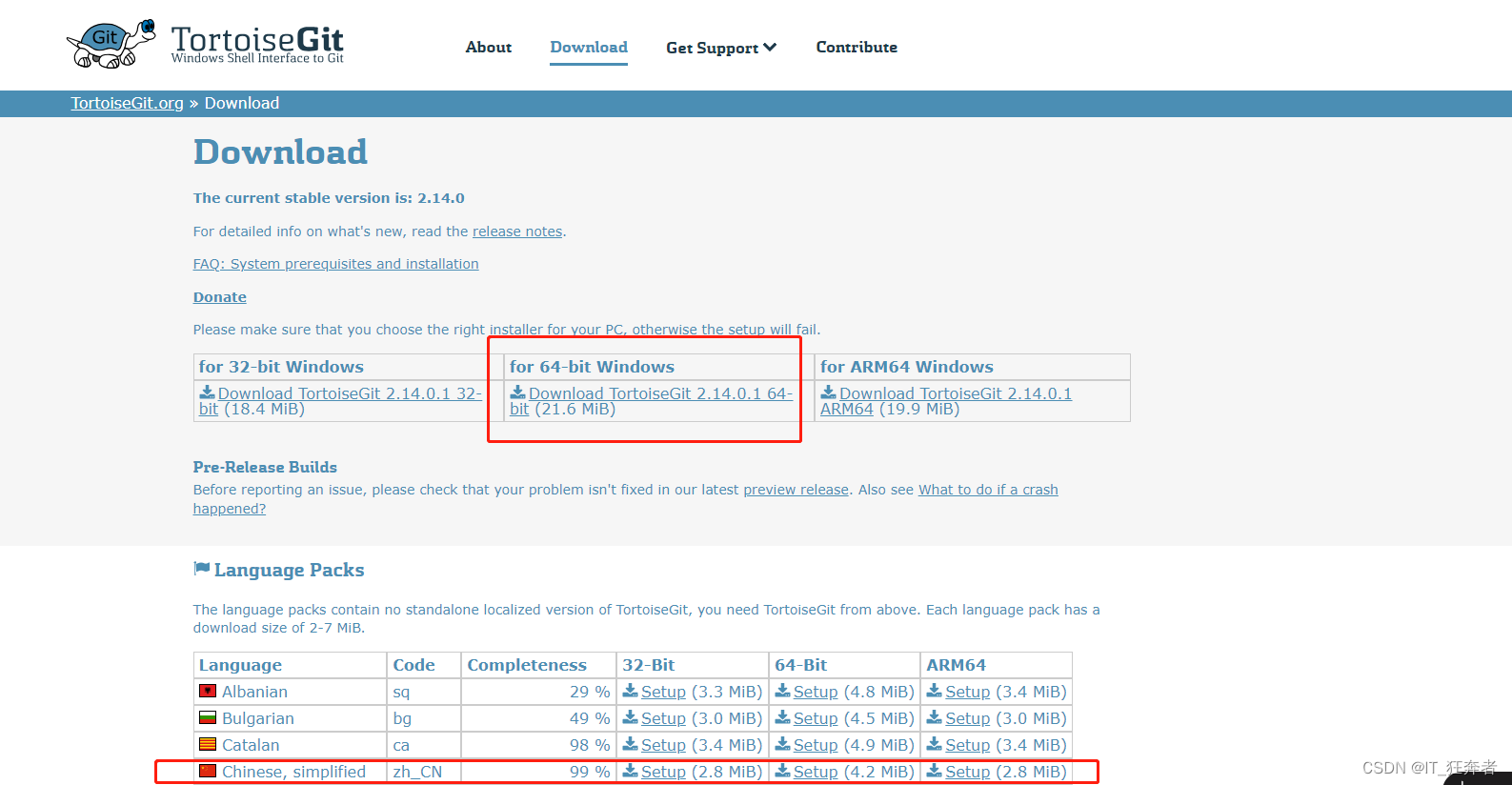Click the Donate link

(220, 297)
